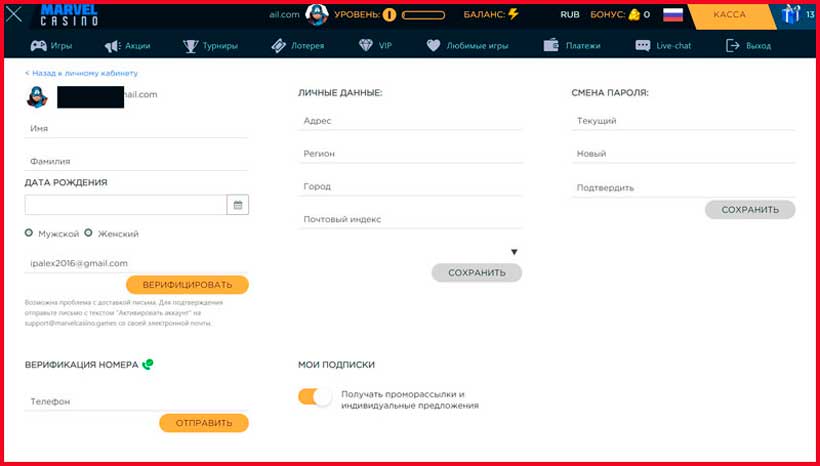Viewport: 820px width, 466px height.
Task: Open the Турниры menu item
Action: (x=206, y=46)
